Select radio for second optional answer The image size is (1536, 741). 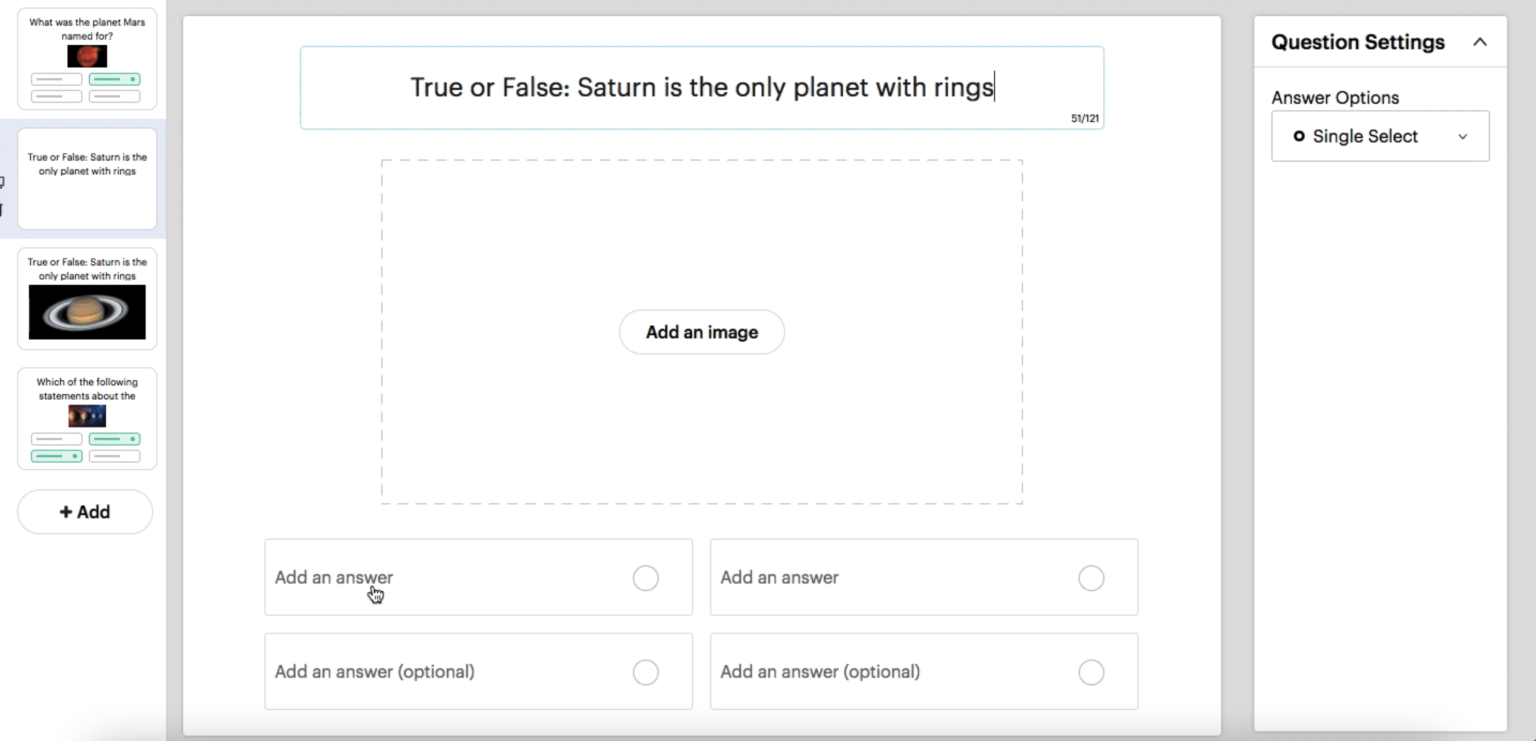click(1091, 672)
